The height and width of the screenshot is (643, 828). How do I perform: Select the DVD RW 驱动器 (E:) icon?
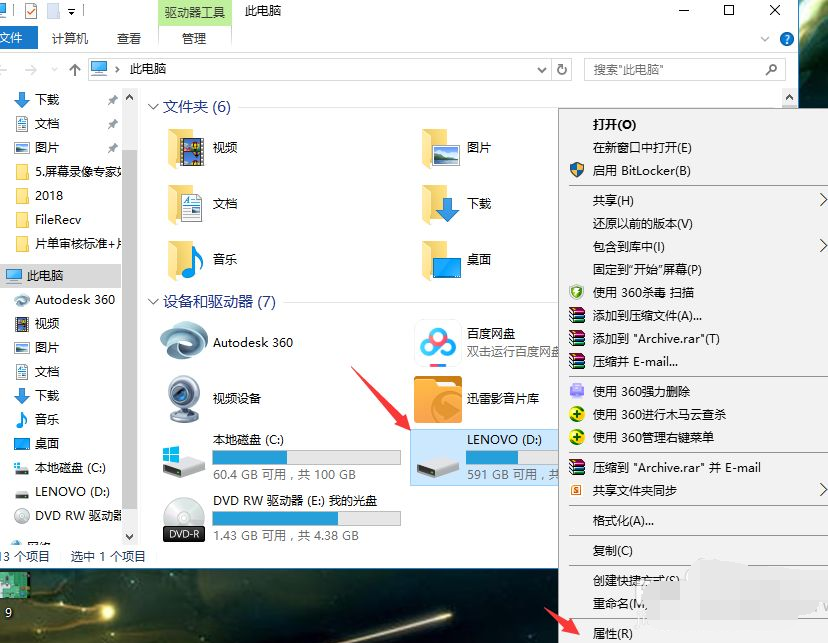click(184, 518)
